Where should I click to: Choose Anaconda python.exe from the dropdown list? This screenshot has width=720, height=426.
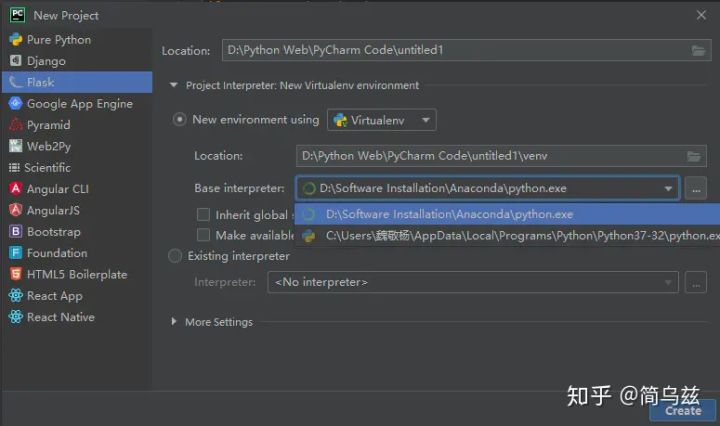click(507, 214)
